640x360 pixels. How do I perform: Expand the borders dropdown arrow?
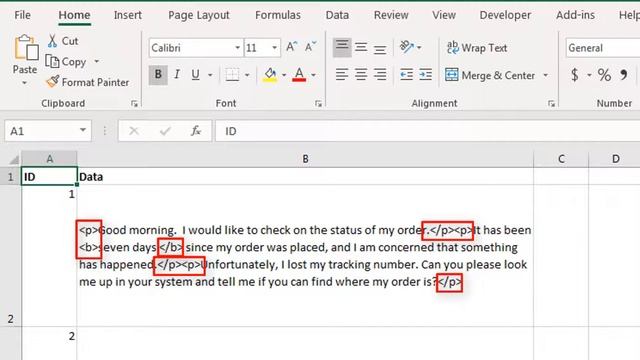click(x=247, y=75)
